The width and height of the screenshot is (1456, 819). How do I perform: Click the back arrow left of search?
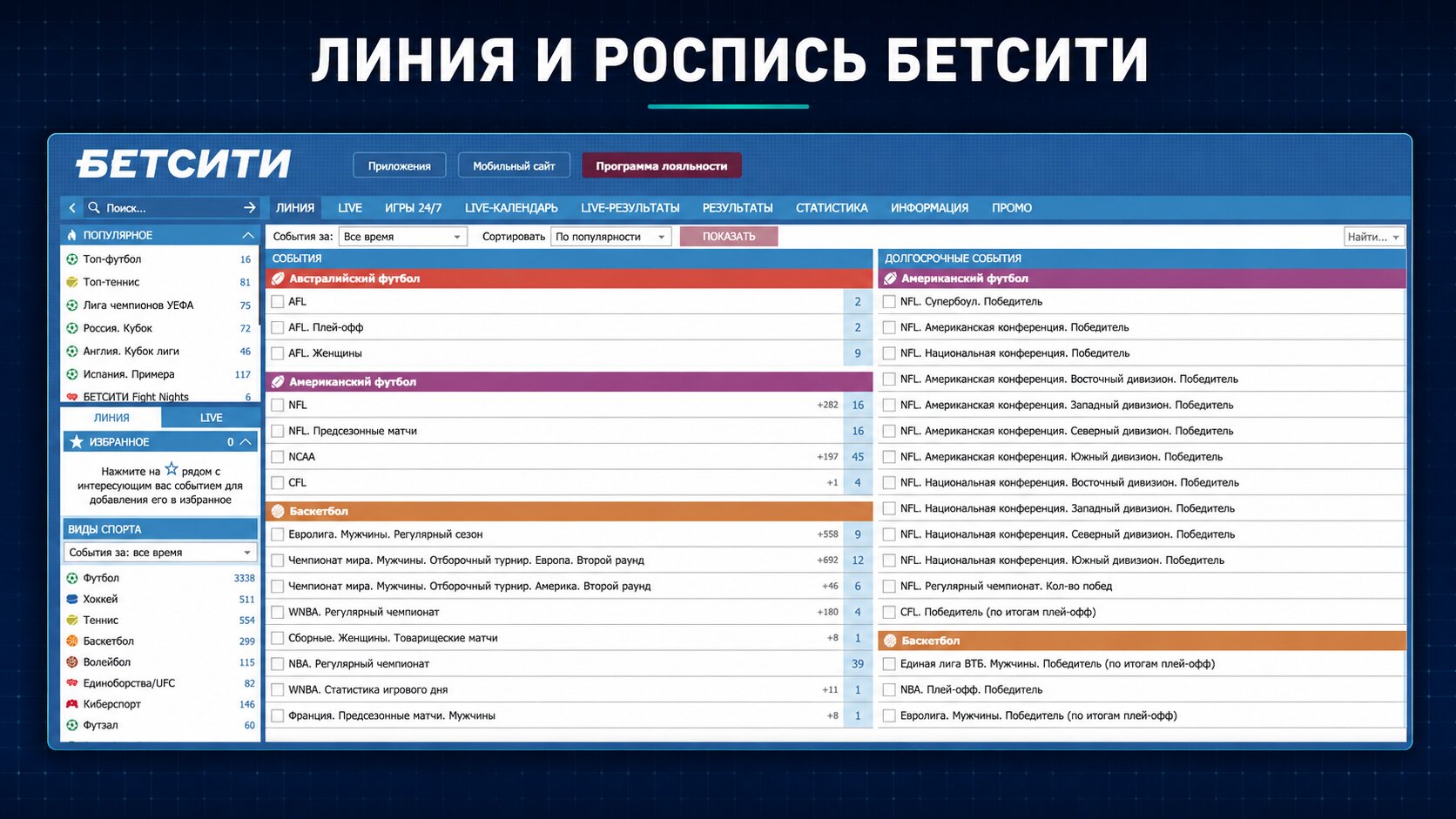click(72, 208)
